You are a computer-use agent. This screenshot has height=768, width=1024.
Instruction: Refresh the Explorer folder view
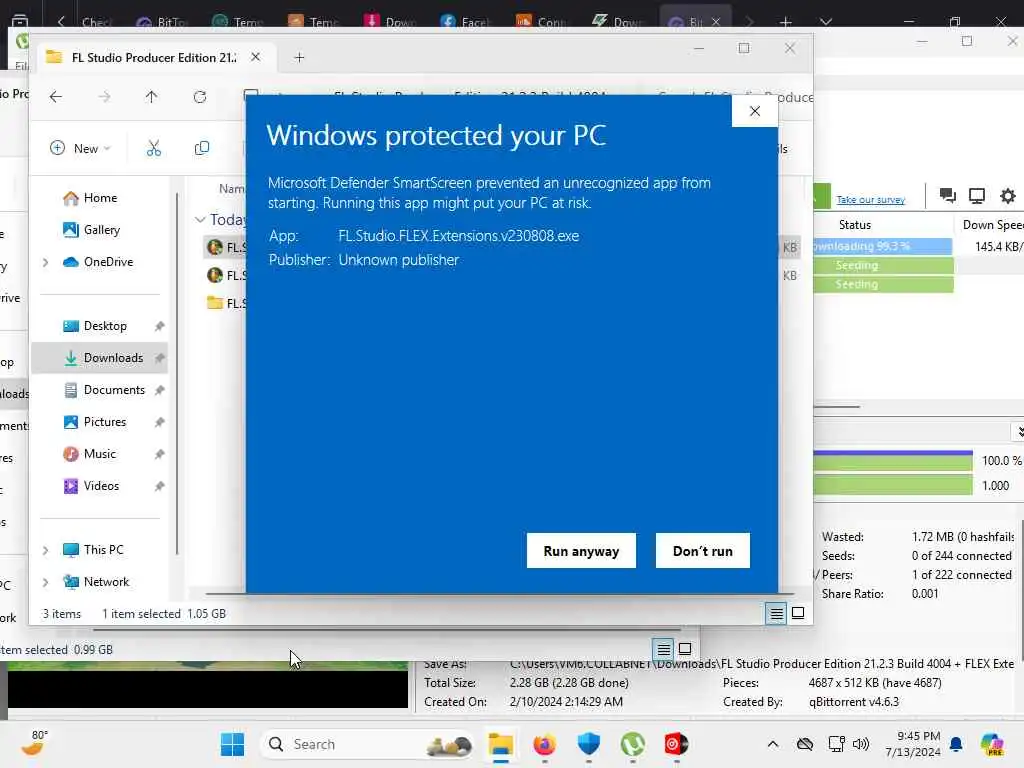point(200,97)
